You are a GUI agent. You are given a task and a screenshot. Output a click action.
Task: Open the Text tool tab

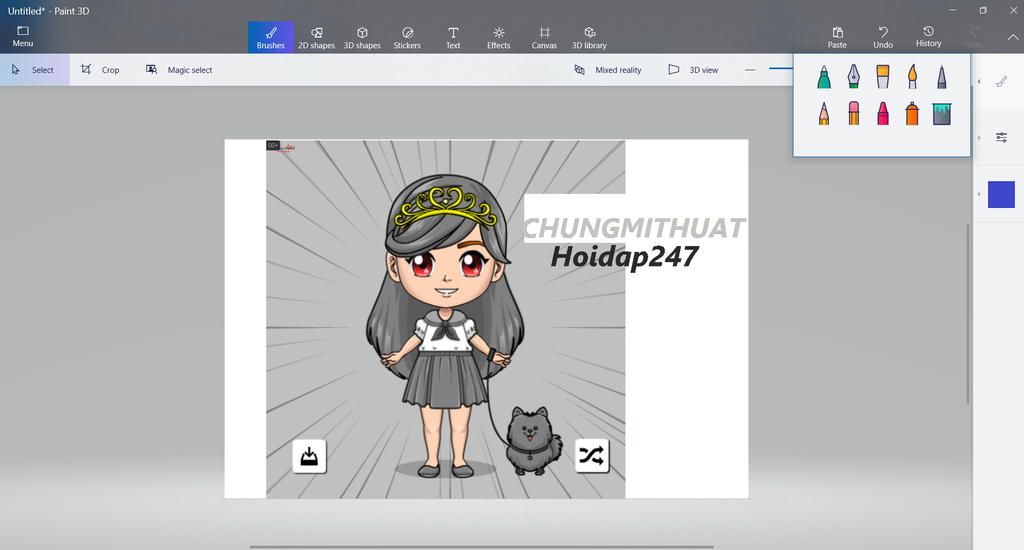[x=453, y=38]
